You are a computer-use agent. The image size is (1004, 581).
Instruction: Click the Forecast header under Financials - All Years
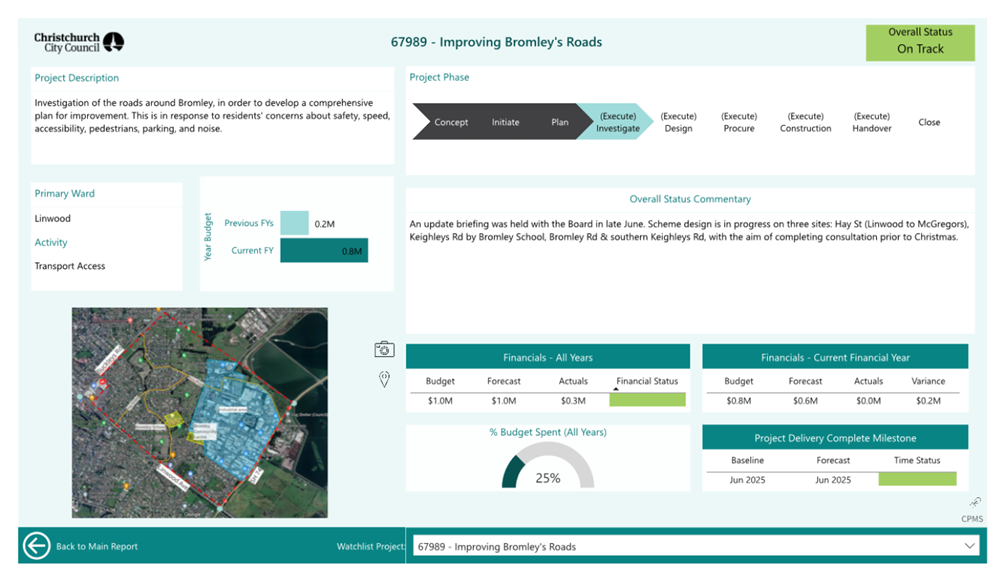coord(503,381)
